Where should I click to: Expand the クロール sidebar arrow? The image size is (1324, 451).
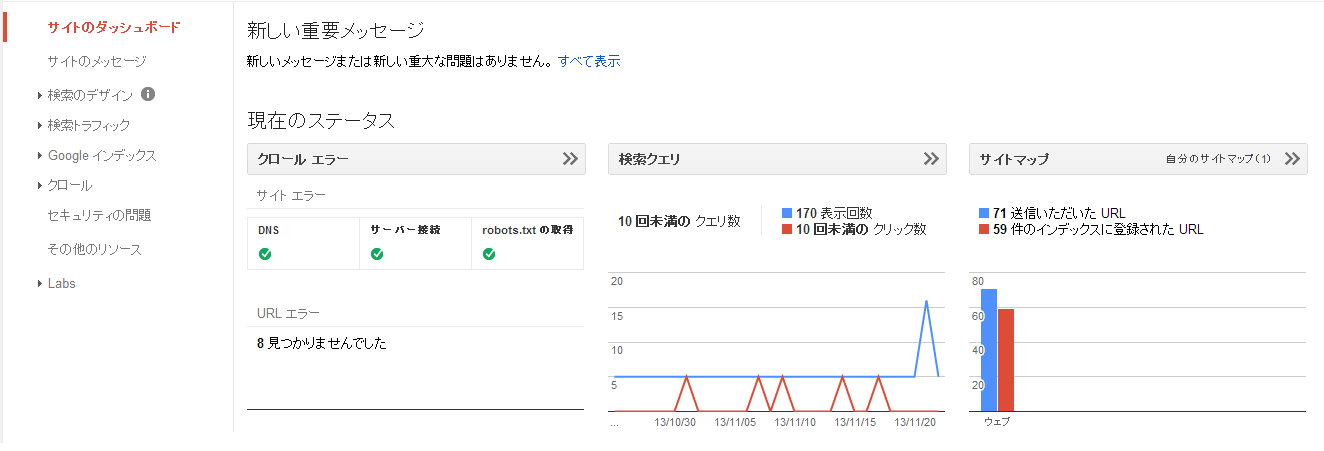[39, 185]
